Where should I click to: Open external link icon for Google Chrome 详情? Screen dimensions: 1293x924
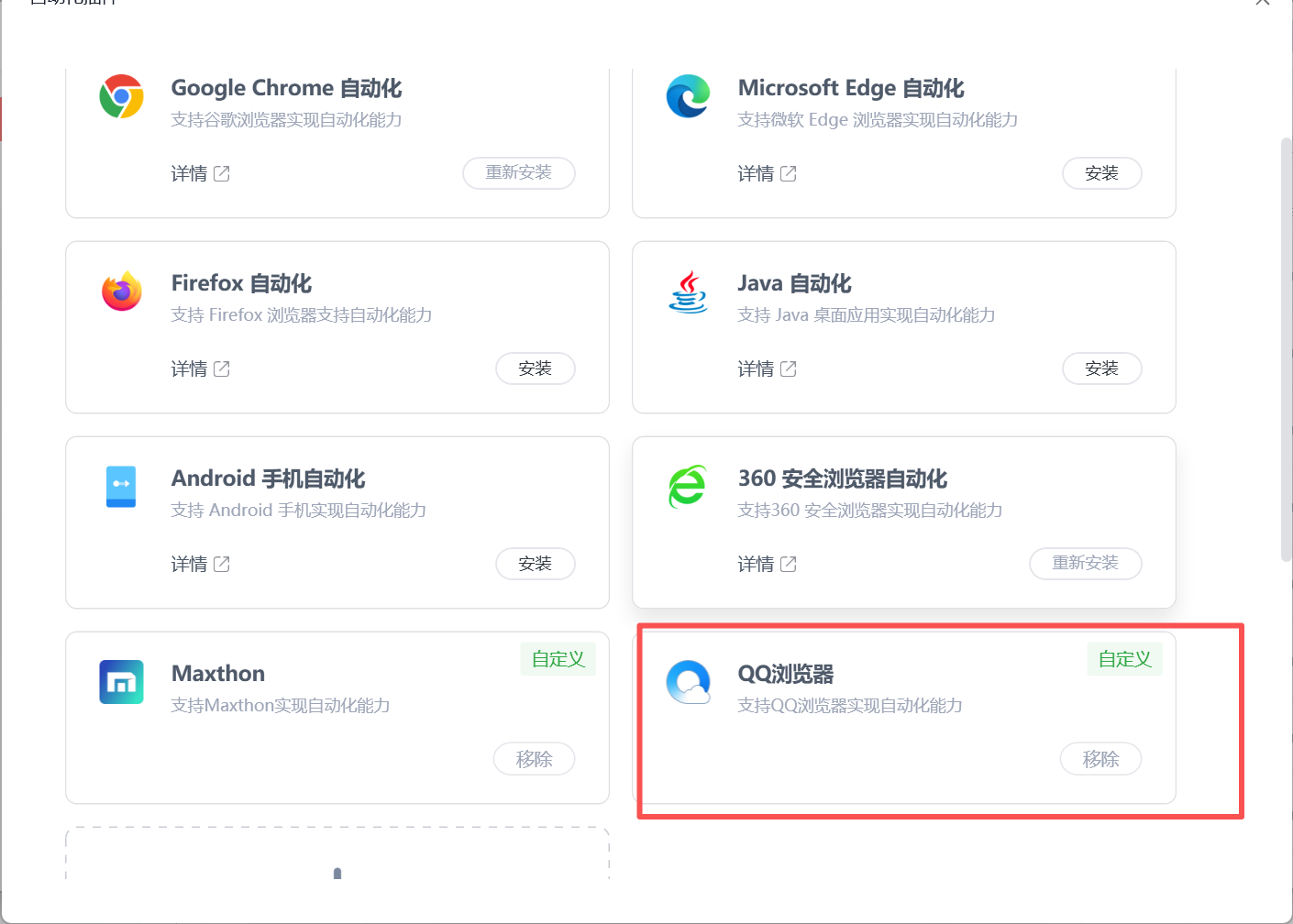coord(222,173)
